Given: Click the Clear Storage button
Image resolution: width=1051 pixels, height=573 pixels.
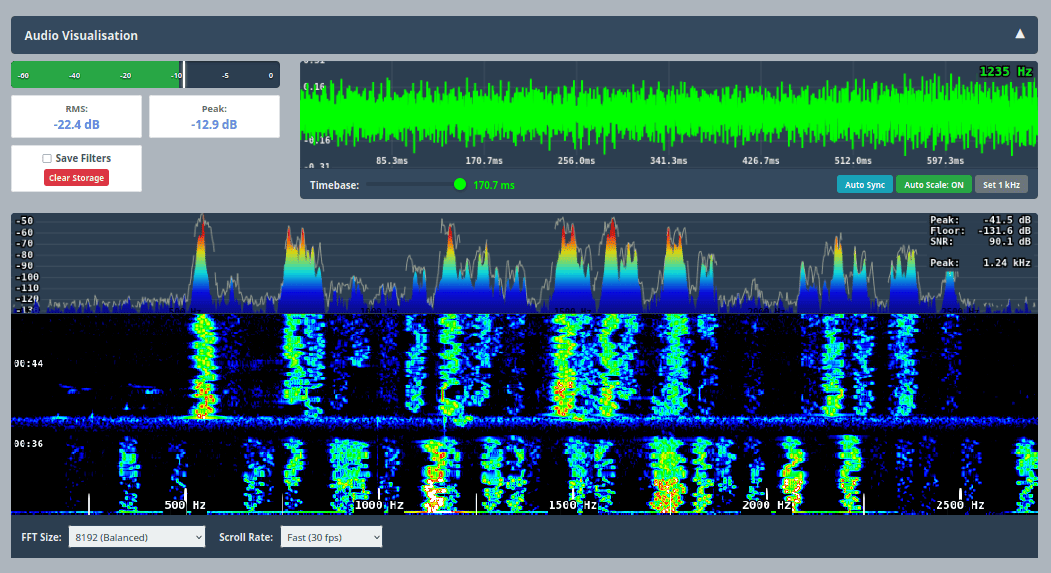Looking at the screenshot, I should (x=76, y=178).
